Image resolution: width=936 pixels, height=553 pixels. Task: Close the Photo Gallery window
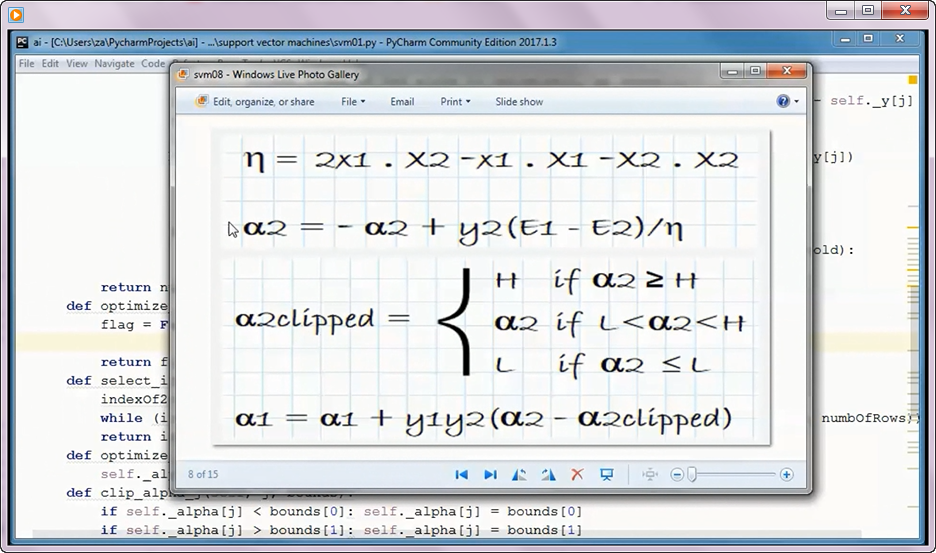786,71
